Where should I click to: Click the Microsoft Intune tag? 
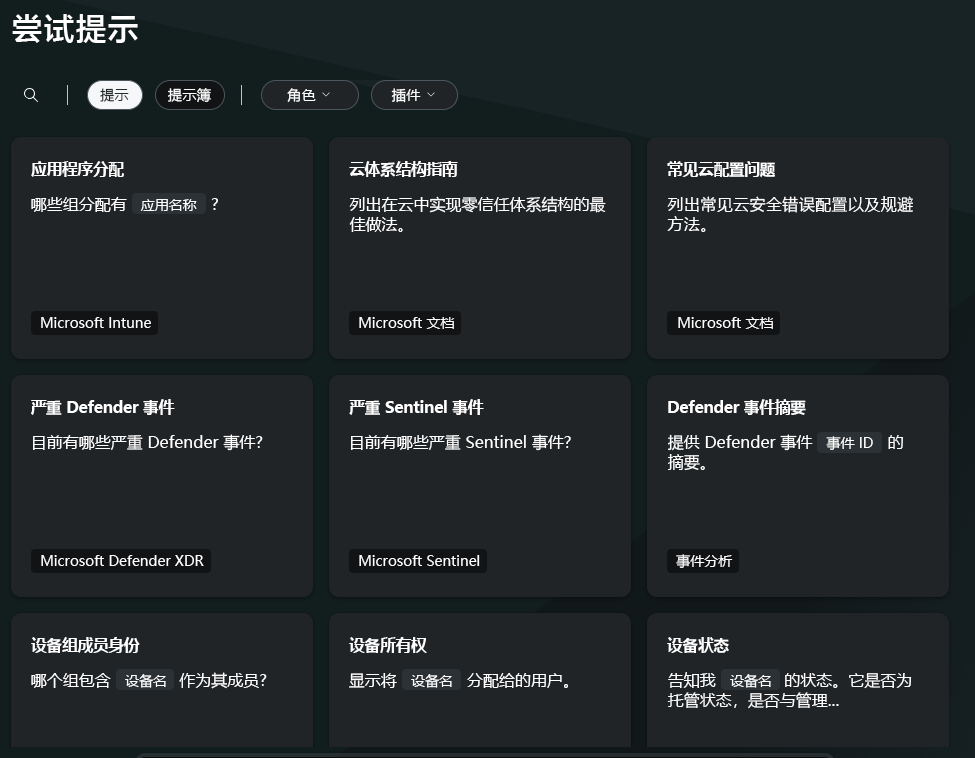point(95,323)
